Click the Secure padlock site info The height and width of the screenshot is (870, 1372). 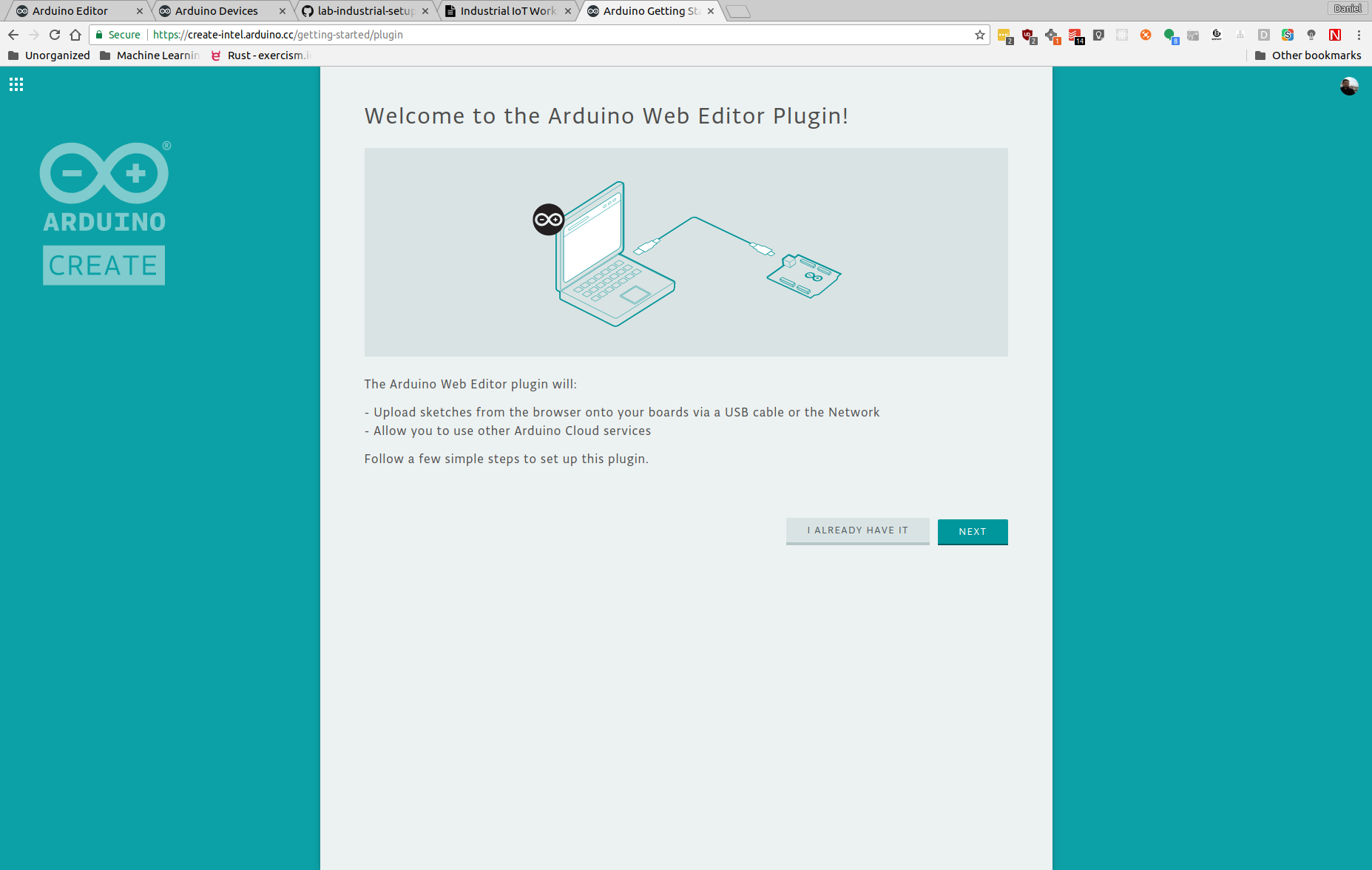118,35
